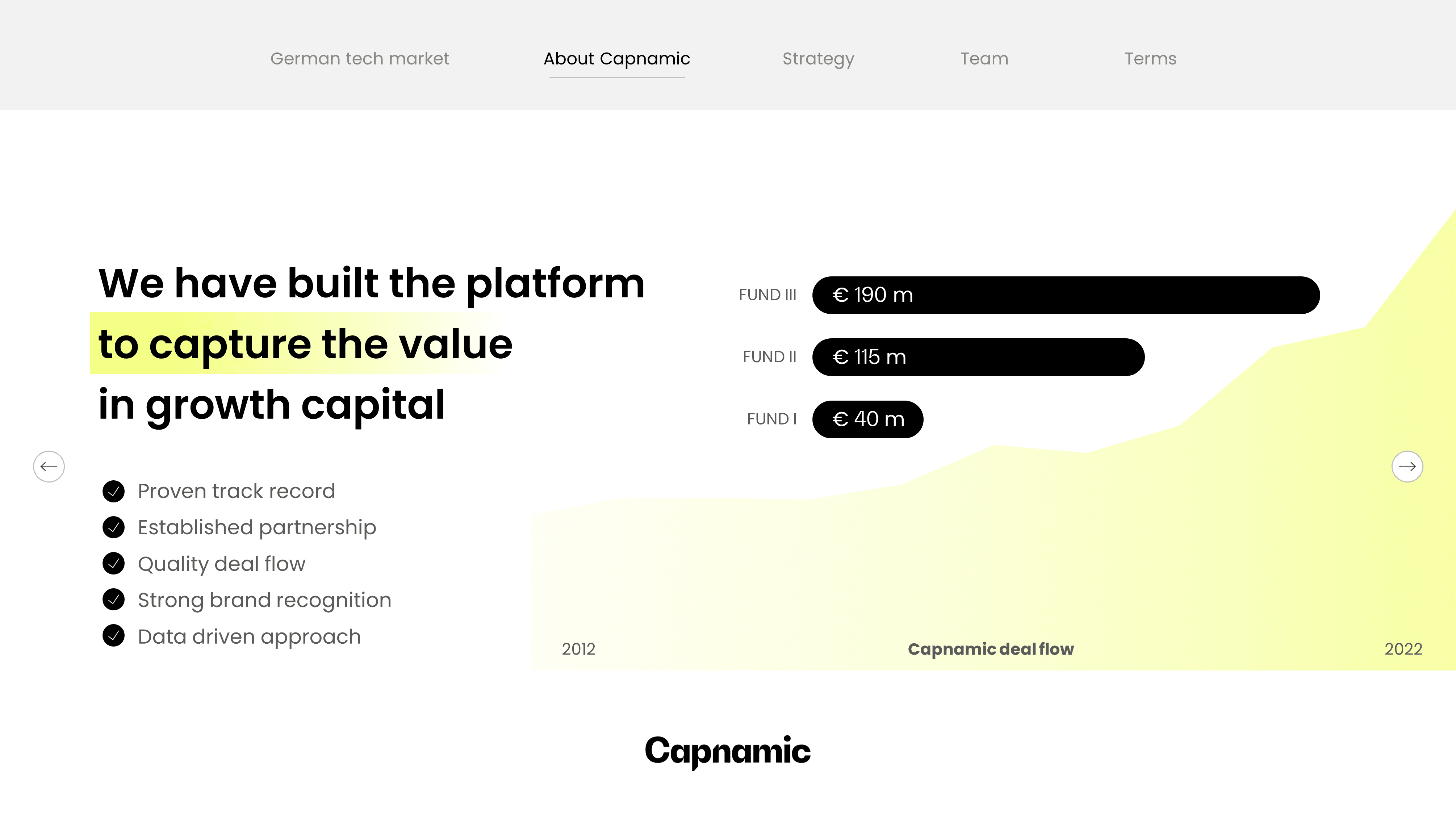This screenshot has height=819, width=1456.
Task: Go to the previous slide arrow
Action: [49, 466]
